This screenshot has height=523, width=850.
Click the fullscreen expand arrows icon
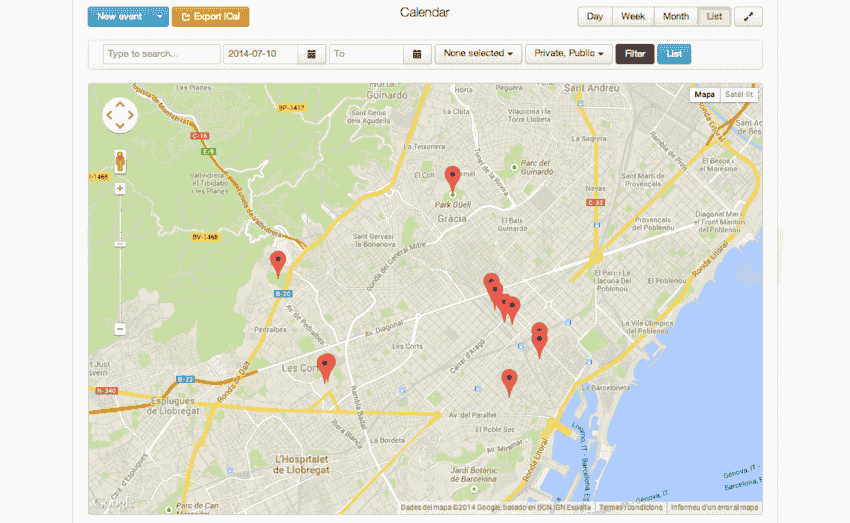749,17
